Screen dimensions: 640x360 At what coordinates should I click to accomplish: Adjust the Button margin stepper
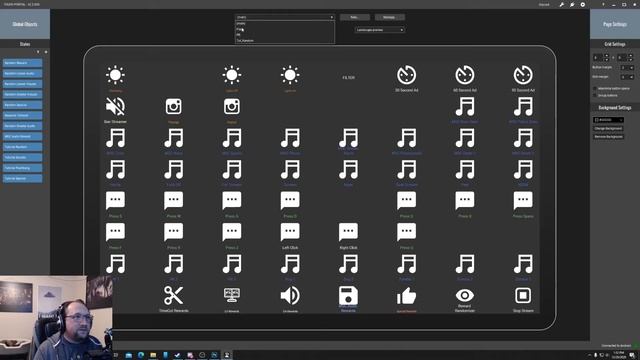627,67
